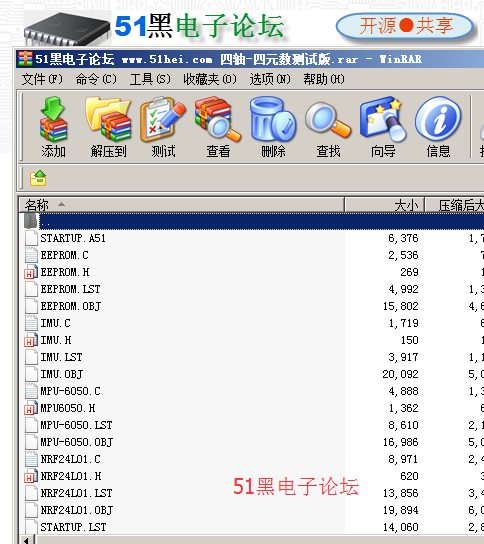Click the size value 8,971

point(403,459)
